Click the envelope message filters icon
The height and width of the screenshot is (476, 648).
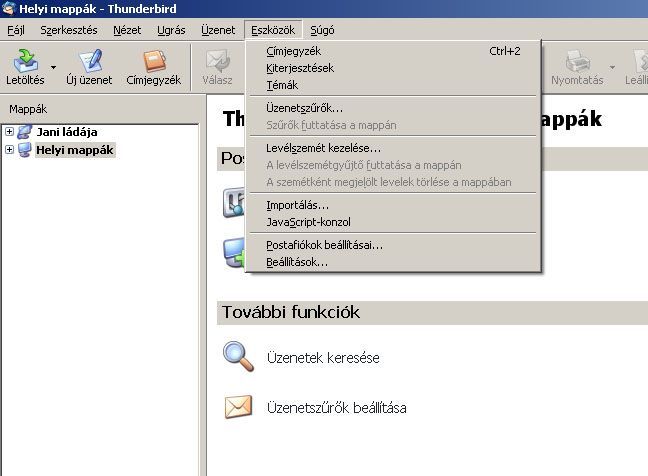tap(238, 407)
